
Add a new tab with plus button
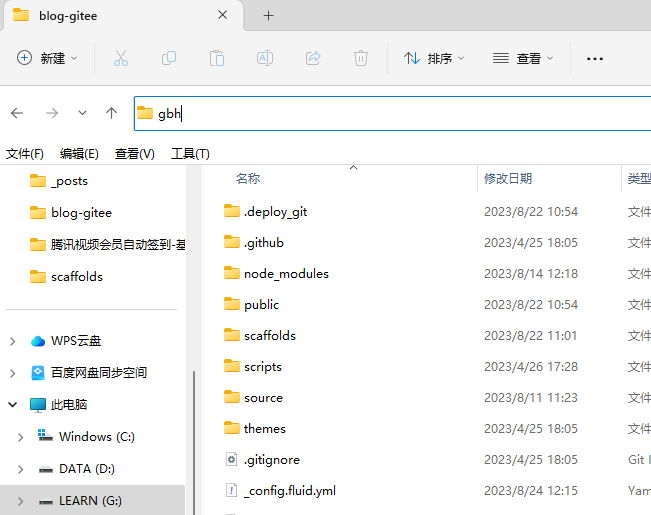(x=269, y=16)
